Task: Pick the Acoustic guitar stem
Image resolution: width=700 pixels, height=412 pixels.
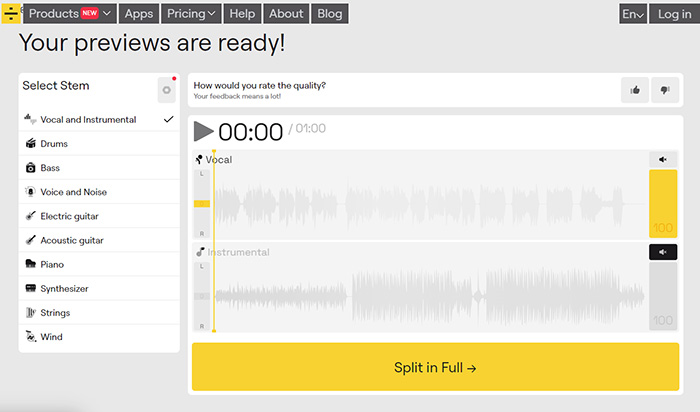Action: pos(99,240)
